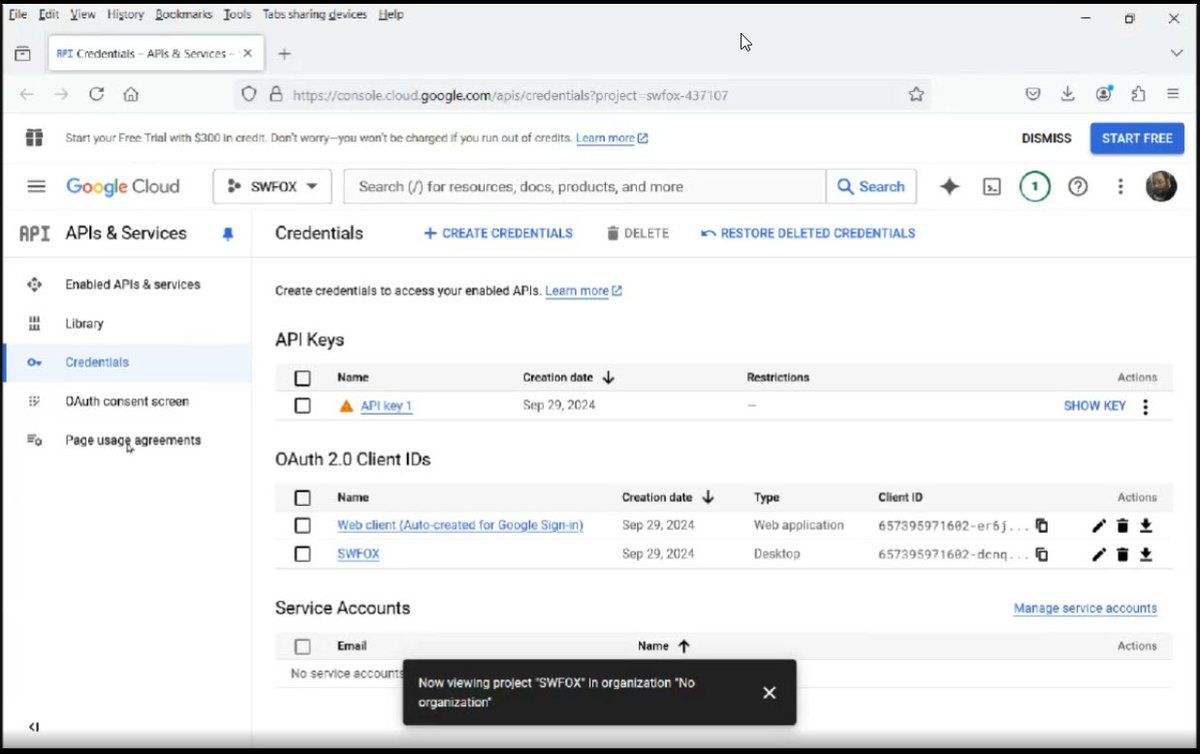1200x754 pixels.
Task: Delete the Web client OAuth client
Action: click(1122, 525)
